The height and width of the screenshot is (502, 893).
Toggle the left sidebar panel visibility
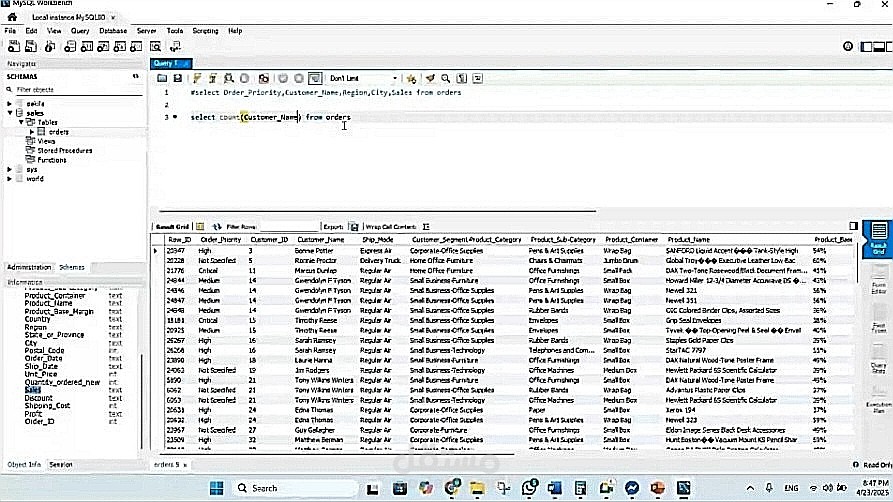point(866,47)
